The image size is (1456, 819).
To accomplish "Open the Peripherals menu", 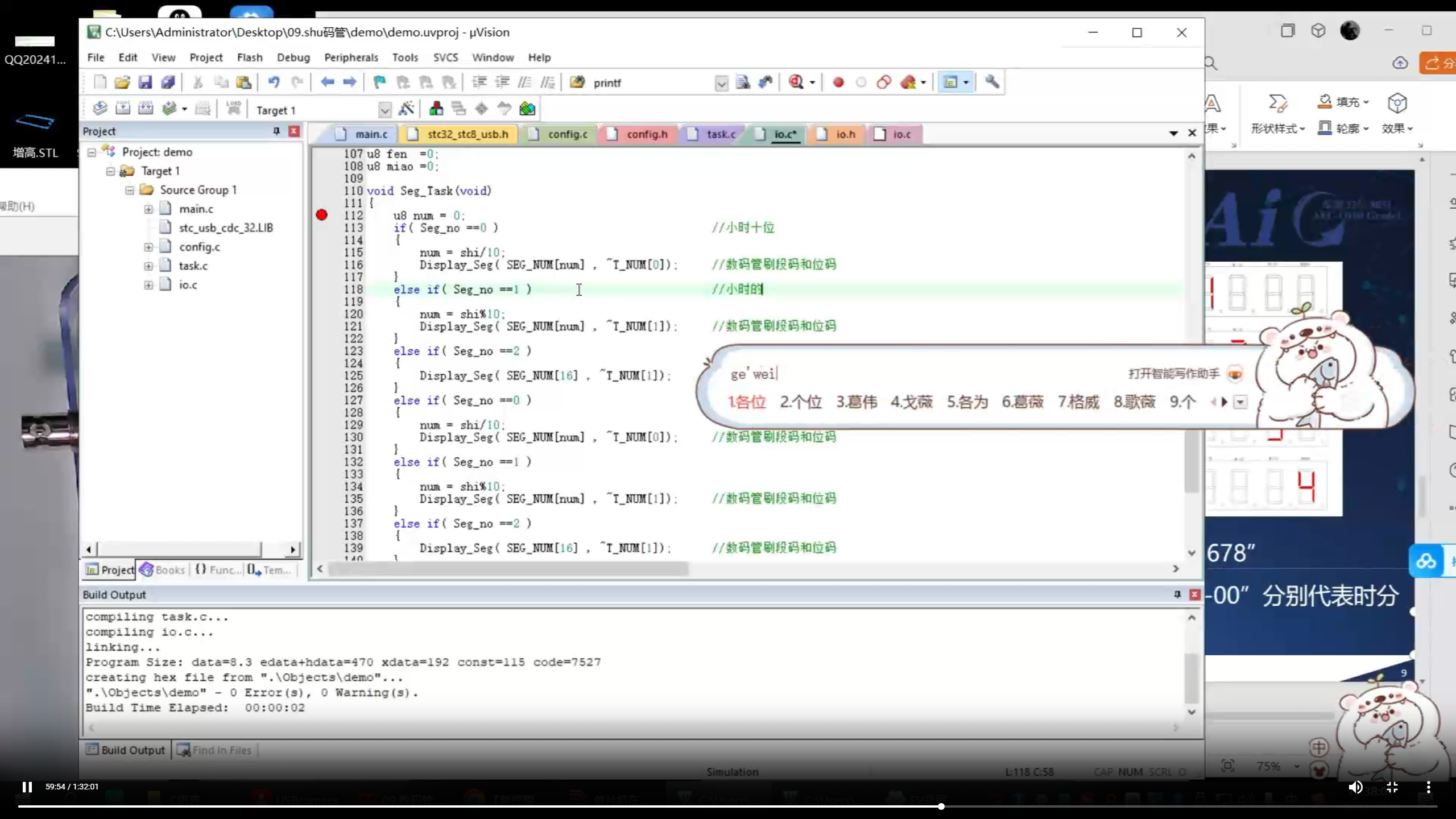I will 351,57.
